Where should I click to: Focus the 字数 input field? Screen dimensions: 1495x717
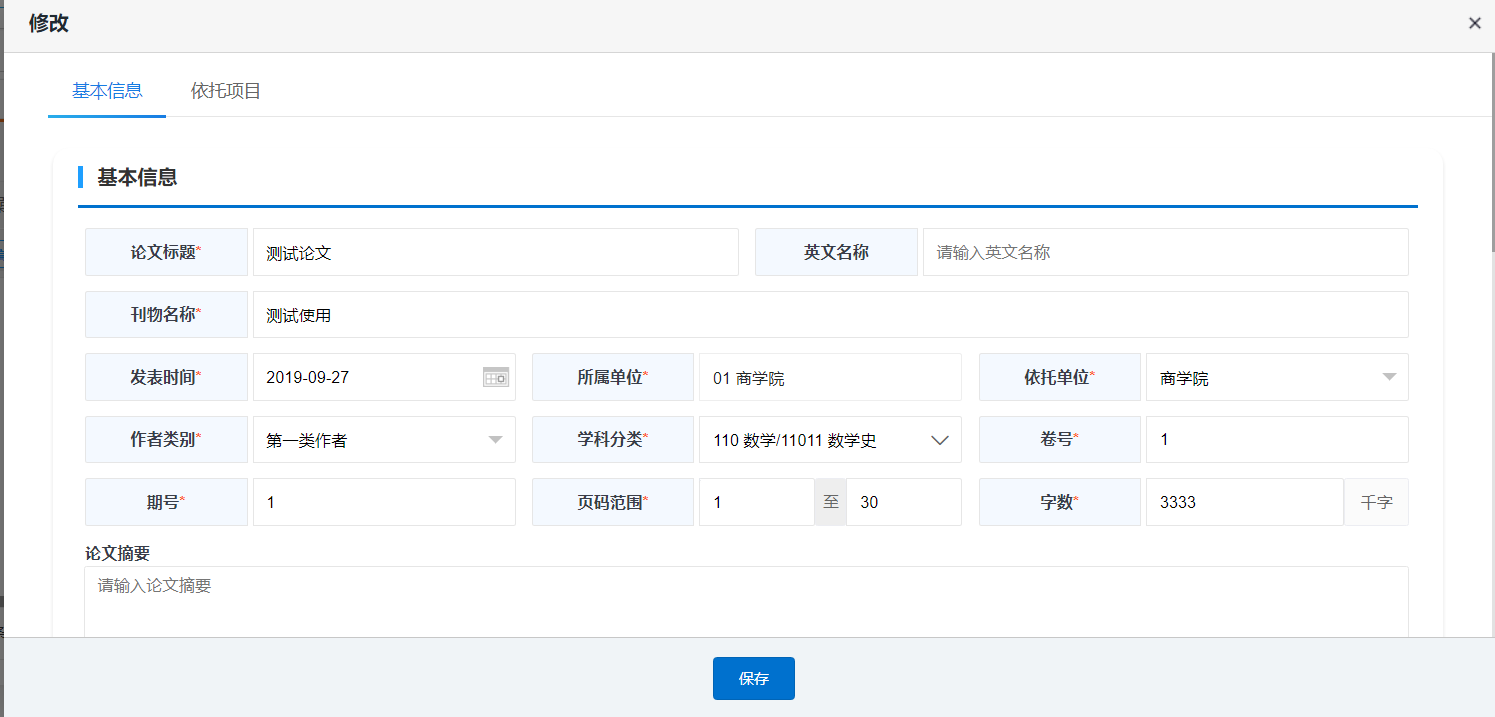pyautogui.click(x=1242, y=502)
